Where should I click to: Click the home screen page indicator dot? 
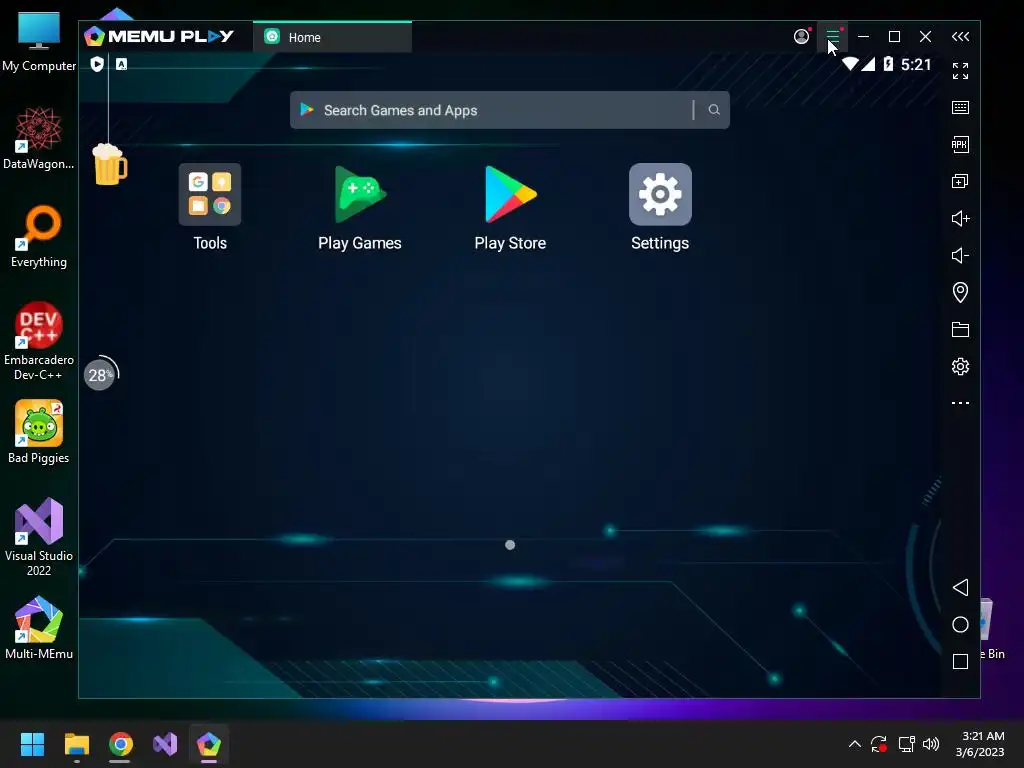click(510, 545)
